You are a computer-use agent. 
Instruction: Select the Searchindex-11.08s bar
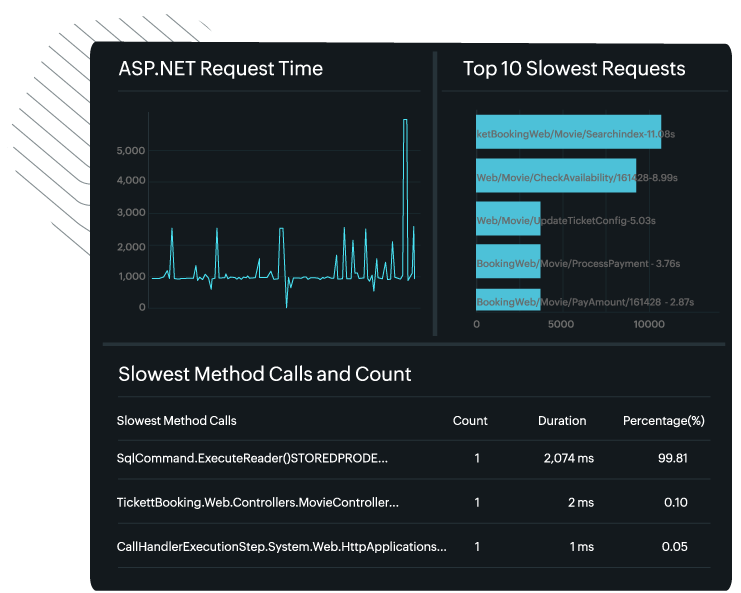pyautogui.click(x=568, y=132)
